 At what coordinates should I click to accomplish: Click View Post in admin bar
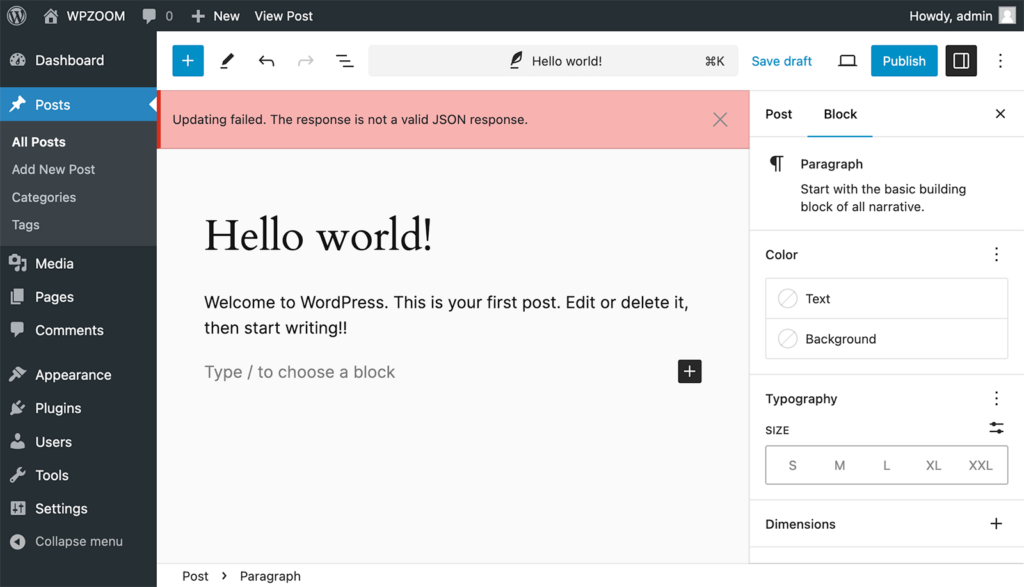coord(283,16)
